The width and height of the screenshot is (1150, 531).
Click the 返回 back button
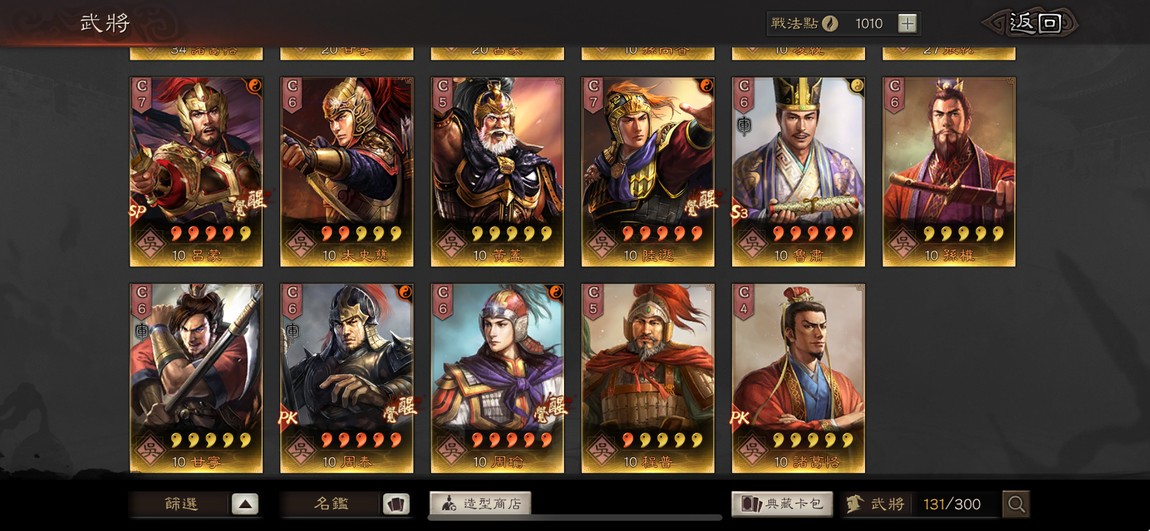tap(1035, 23)
